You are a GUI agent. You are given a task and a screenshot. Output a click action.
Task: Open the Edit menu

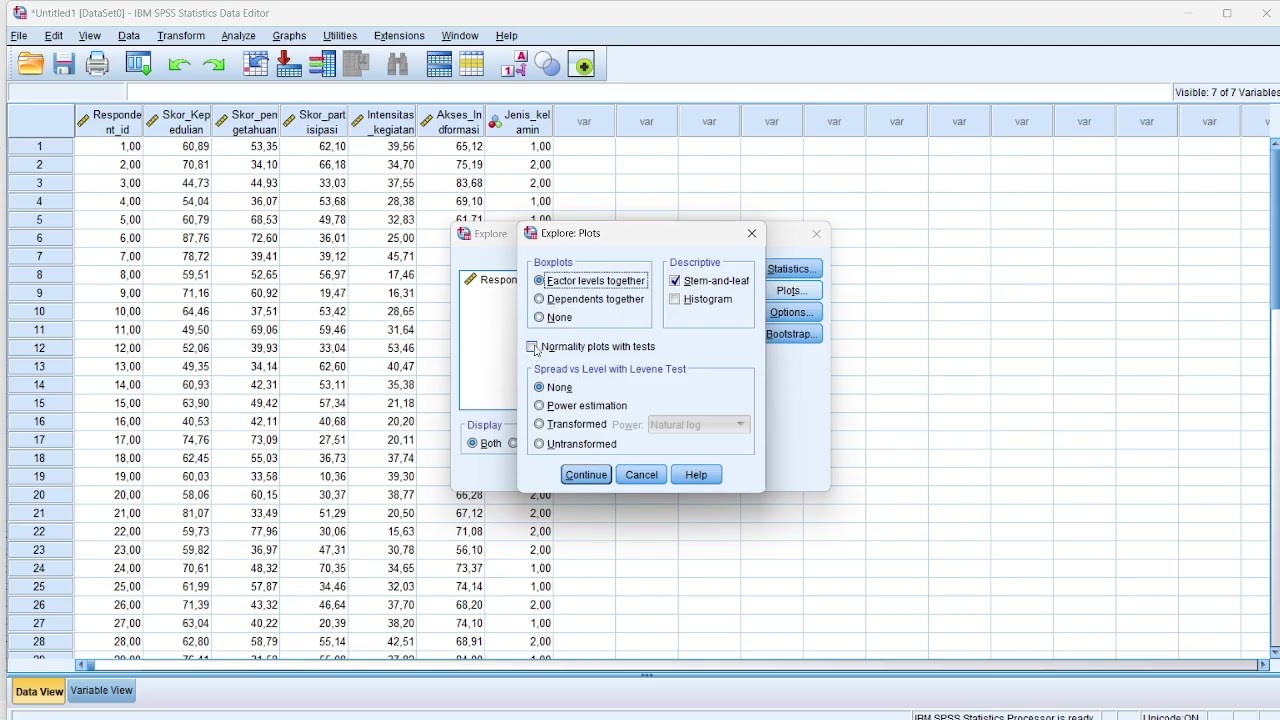pos(54,36)
